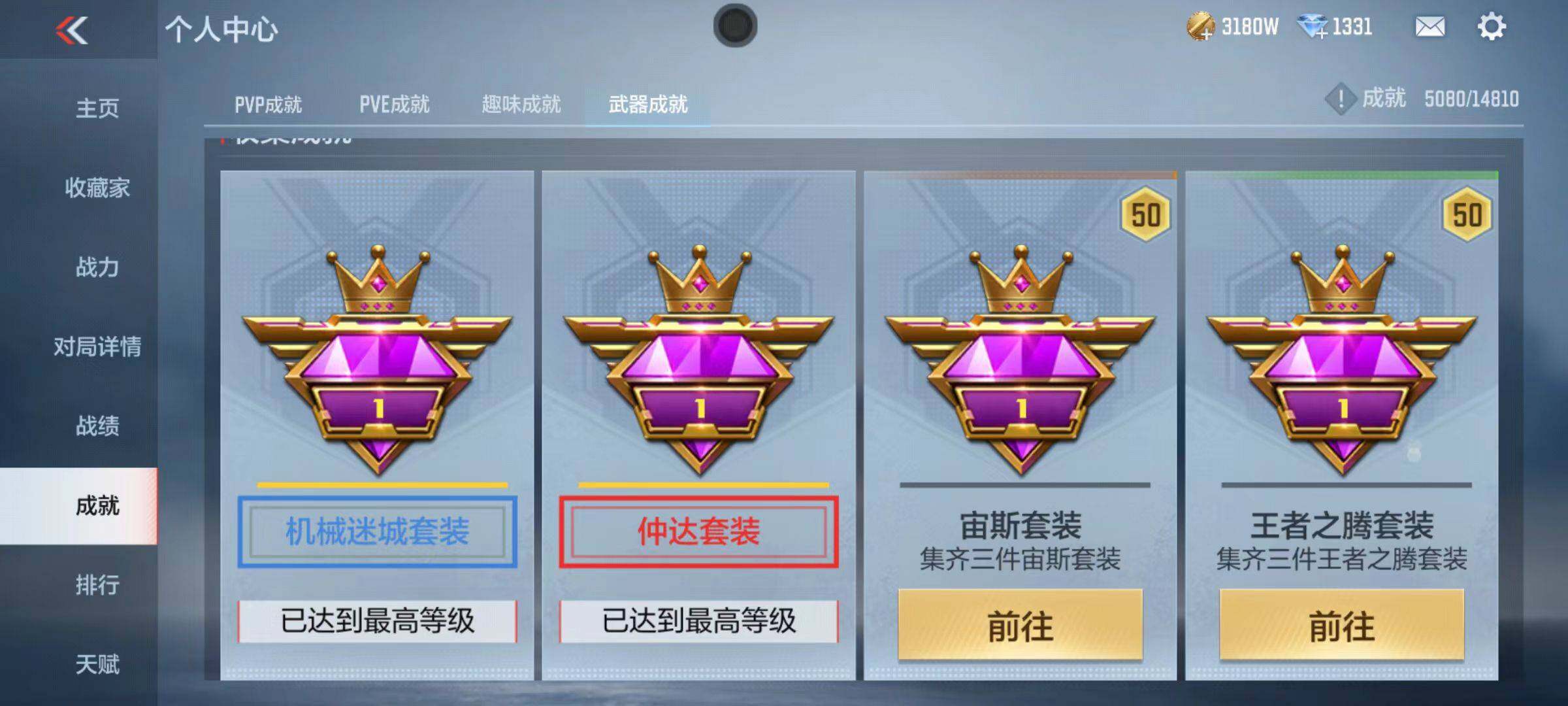The image size is (1568, 706).
Task: Open settings via the gear icon
Action: [x=1492, y=27]
